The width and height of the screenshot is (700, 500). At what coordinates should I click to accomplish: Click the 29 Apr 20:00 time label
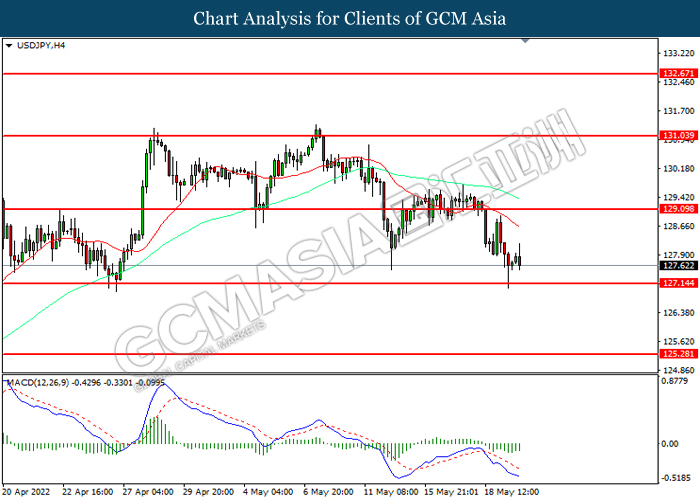(208, 492)
